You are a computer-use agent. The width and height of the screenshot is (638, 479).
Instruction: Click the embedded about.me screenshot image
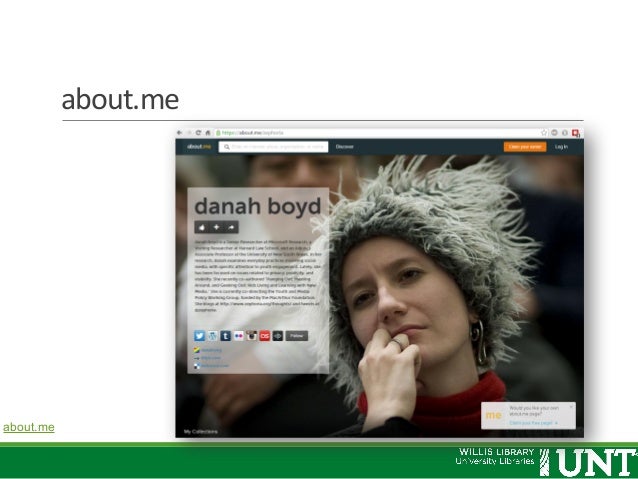tap(380, 283)
